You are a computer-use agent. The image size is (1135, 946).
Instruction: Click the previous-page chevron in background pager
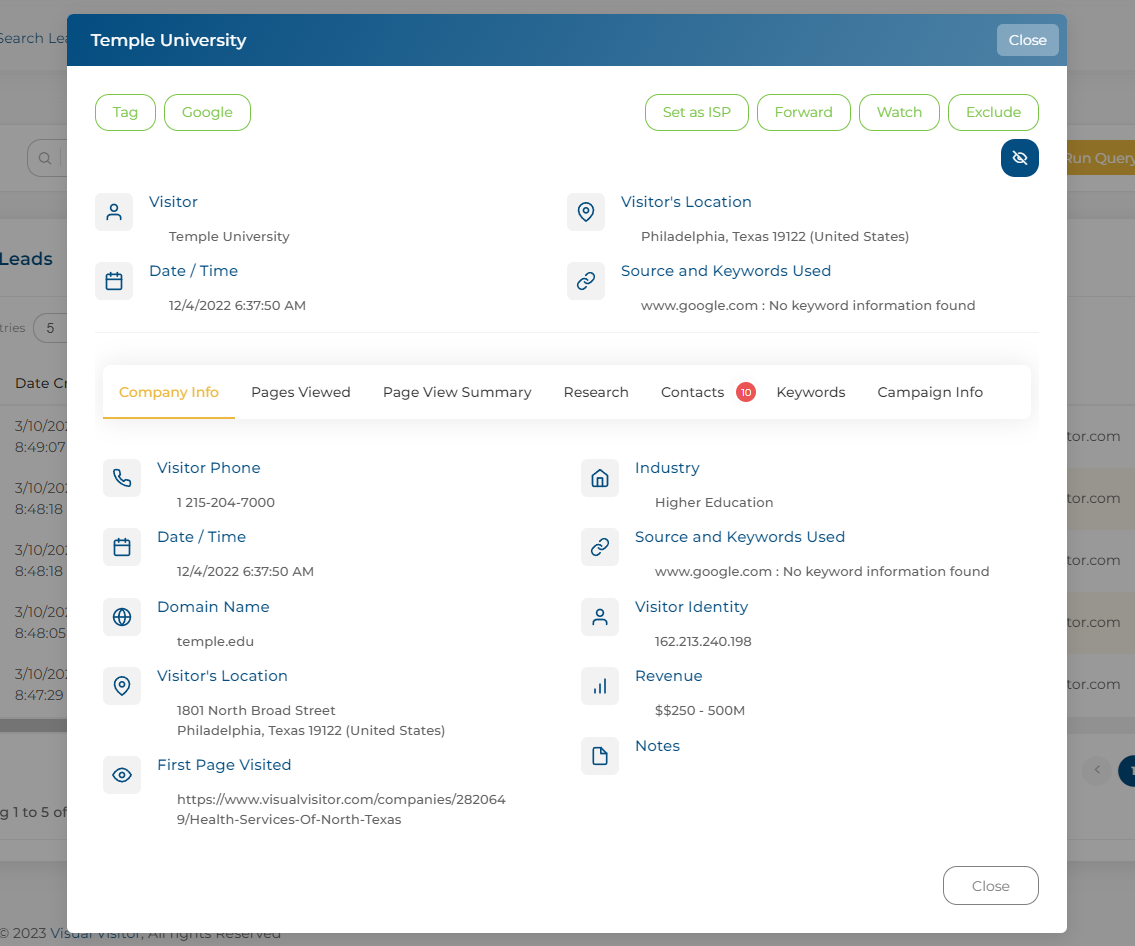(x=1097, y=769)
